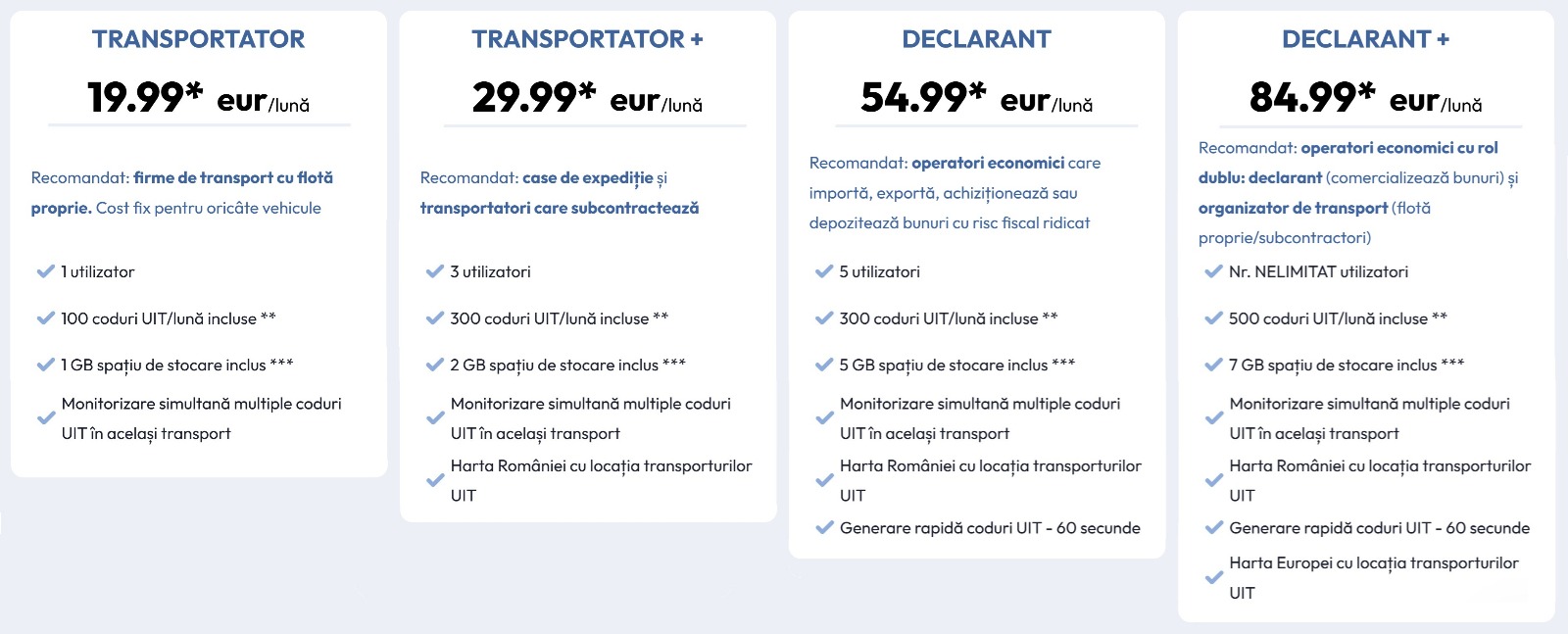Viewport: 1568px width, 634px height.
Task: Select the checkmark next to "2 GB spațiu de stocare"
Action: tap(434, 365)
